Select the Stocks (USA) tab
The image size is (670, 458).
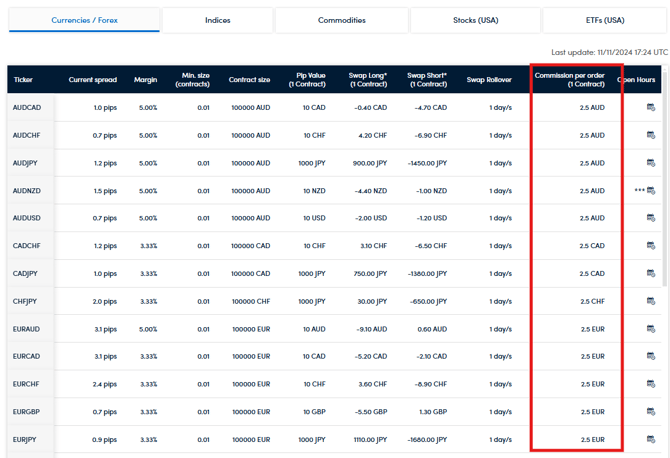pyautogui.click(x=475, y=20)
